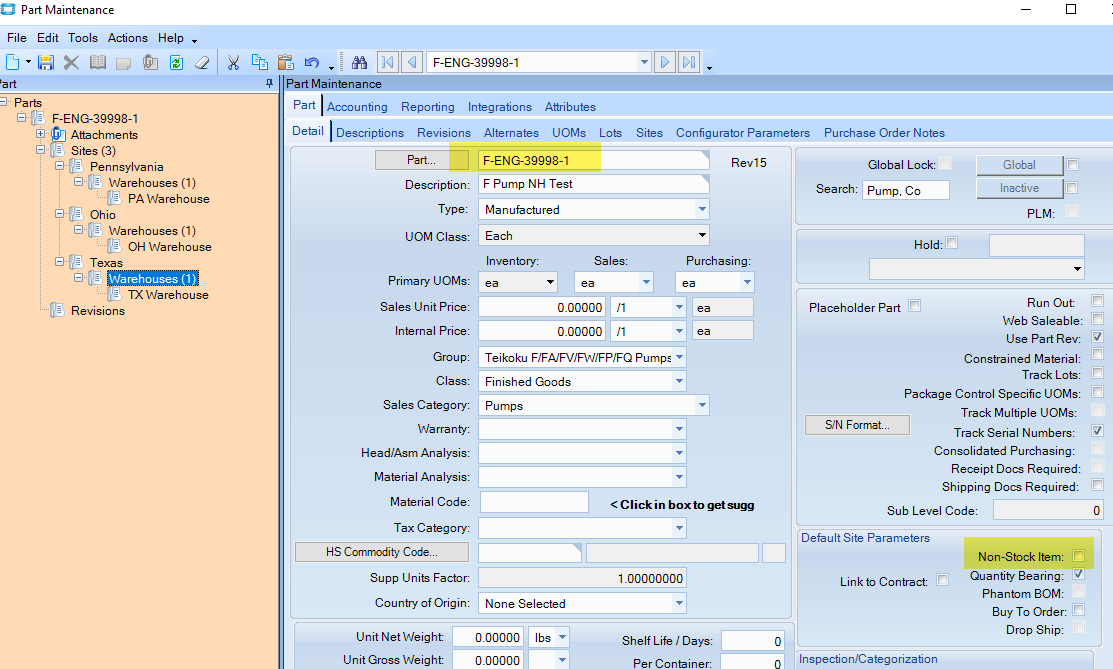This screenshot has width=1113, height=669.
Task: Open the UOMs tab
Action: pyautogui.click(x=569, y=133)
